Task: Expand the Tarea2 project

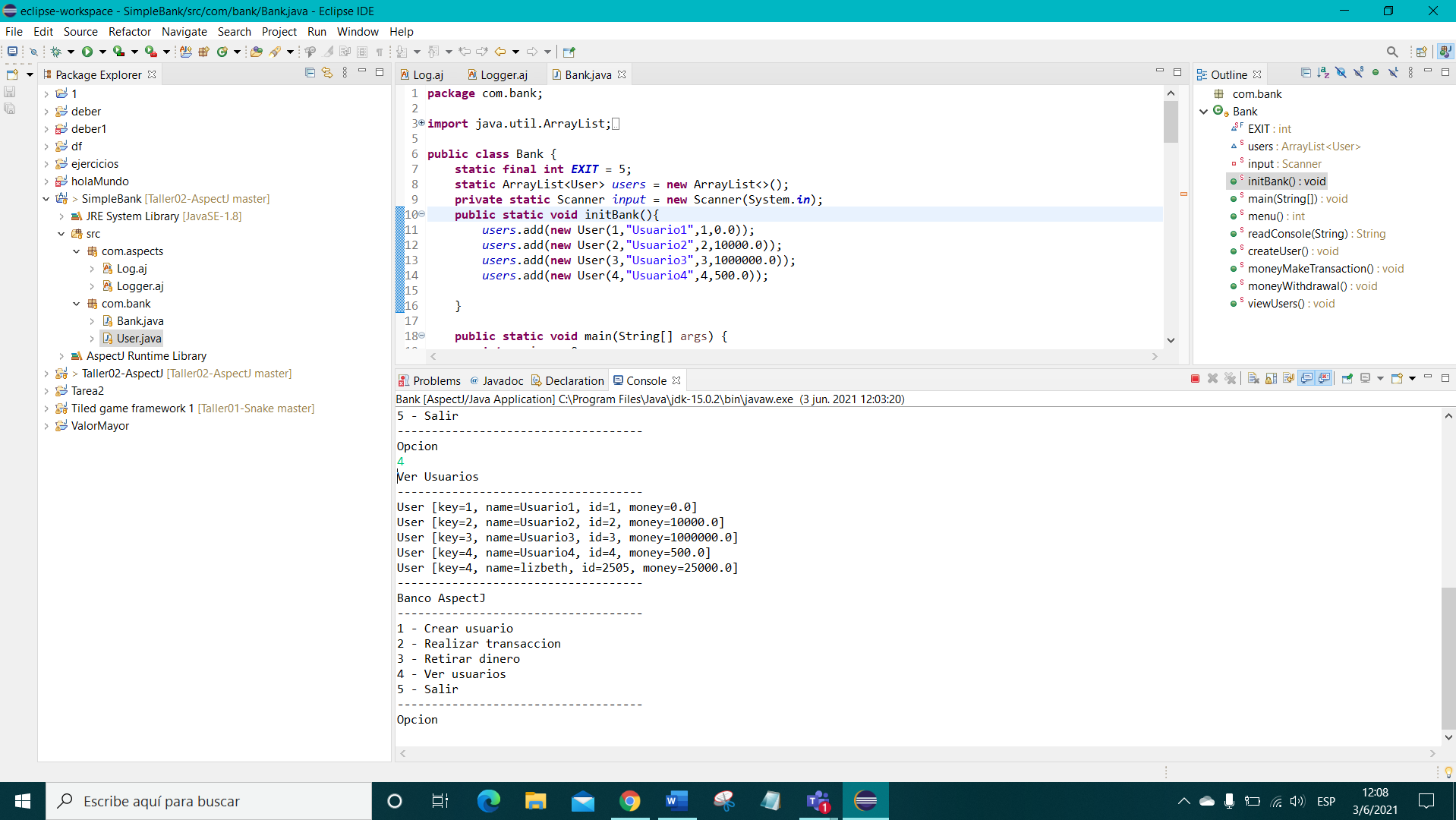Action: [x=46, y=390]
